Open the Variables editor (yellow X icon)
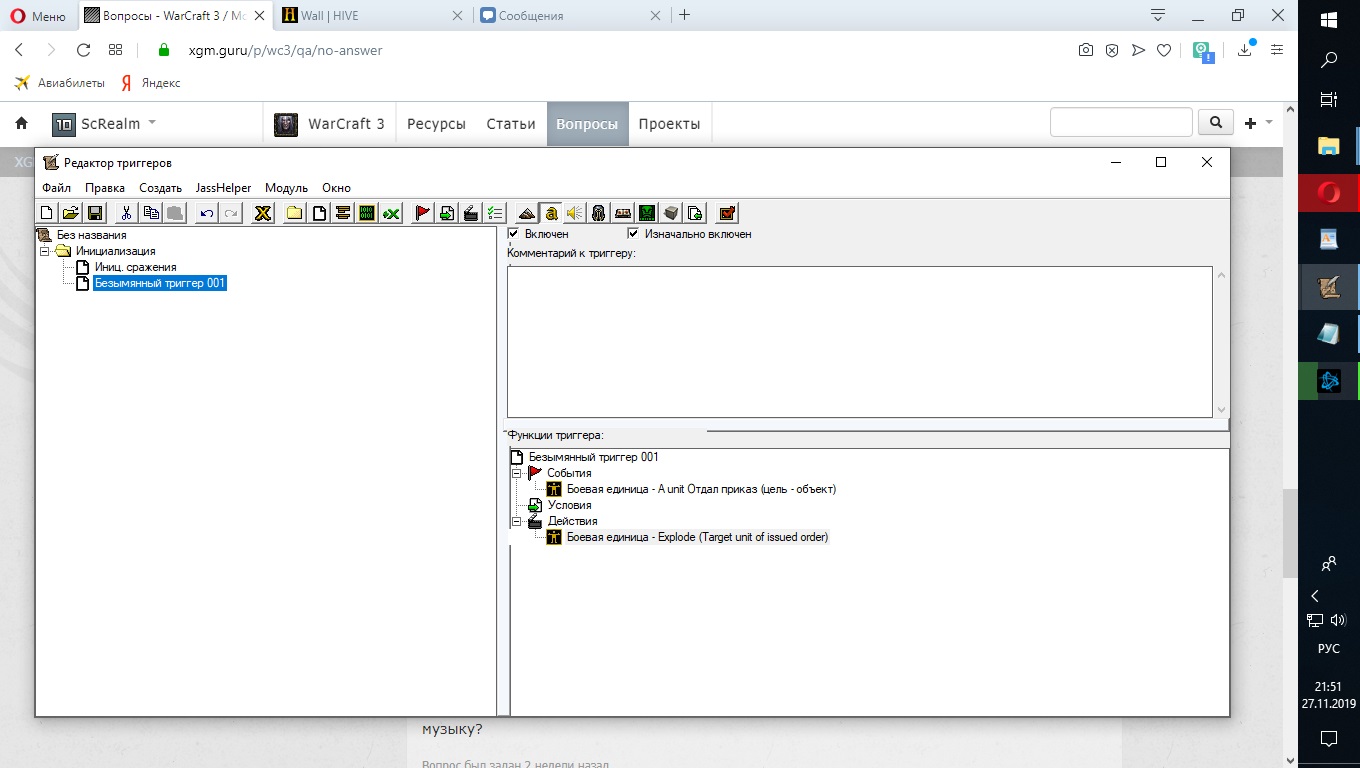 pos(263,212)
